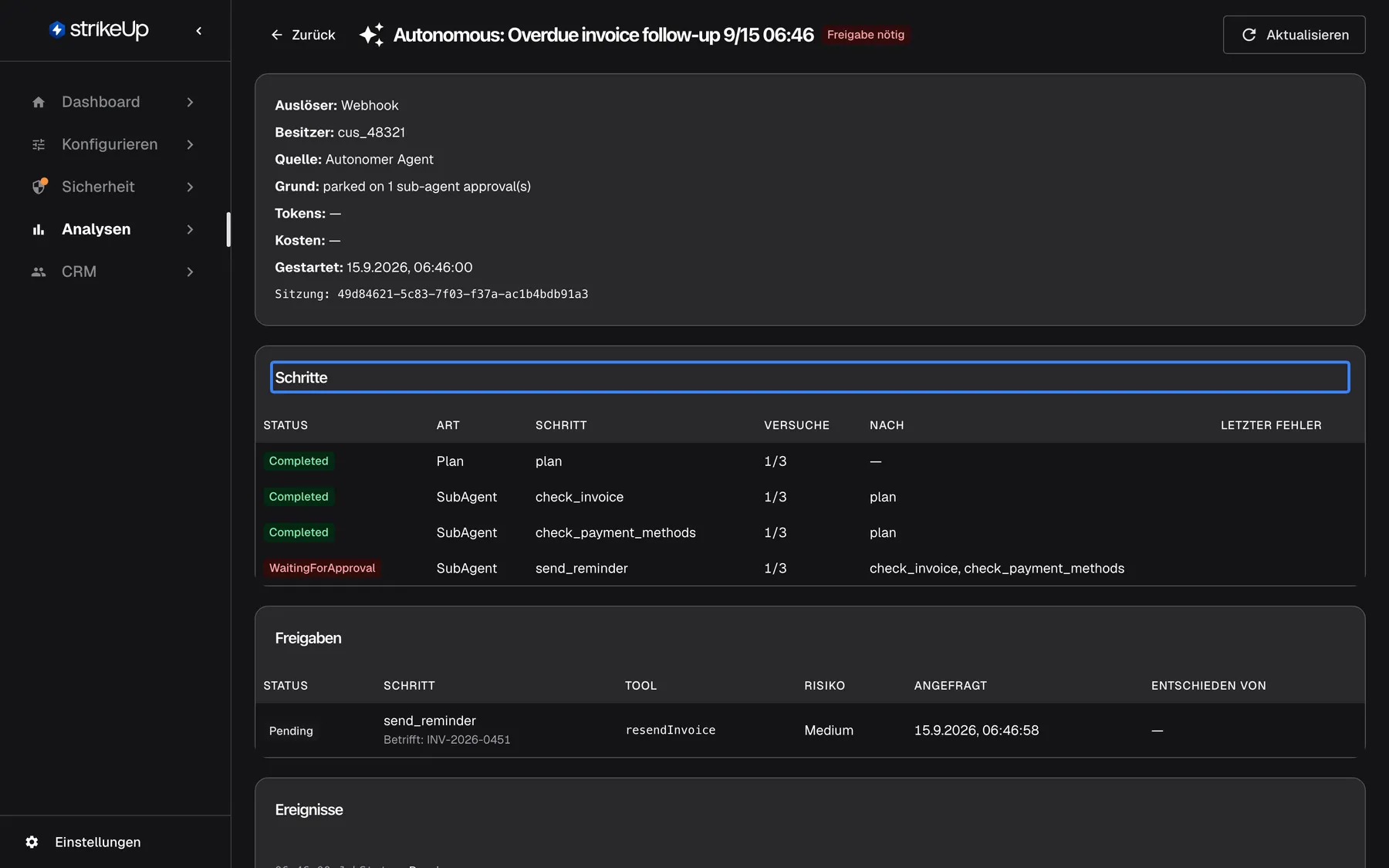Click the Medium risk value
The height and width of the screenshot is (868, 1389).
(x=829, y=730)
